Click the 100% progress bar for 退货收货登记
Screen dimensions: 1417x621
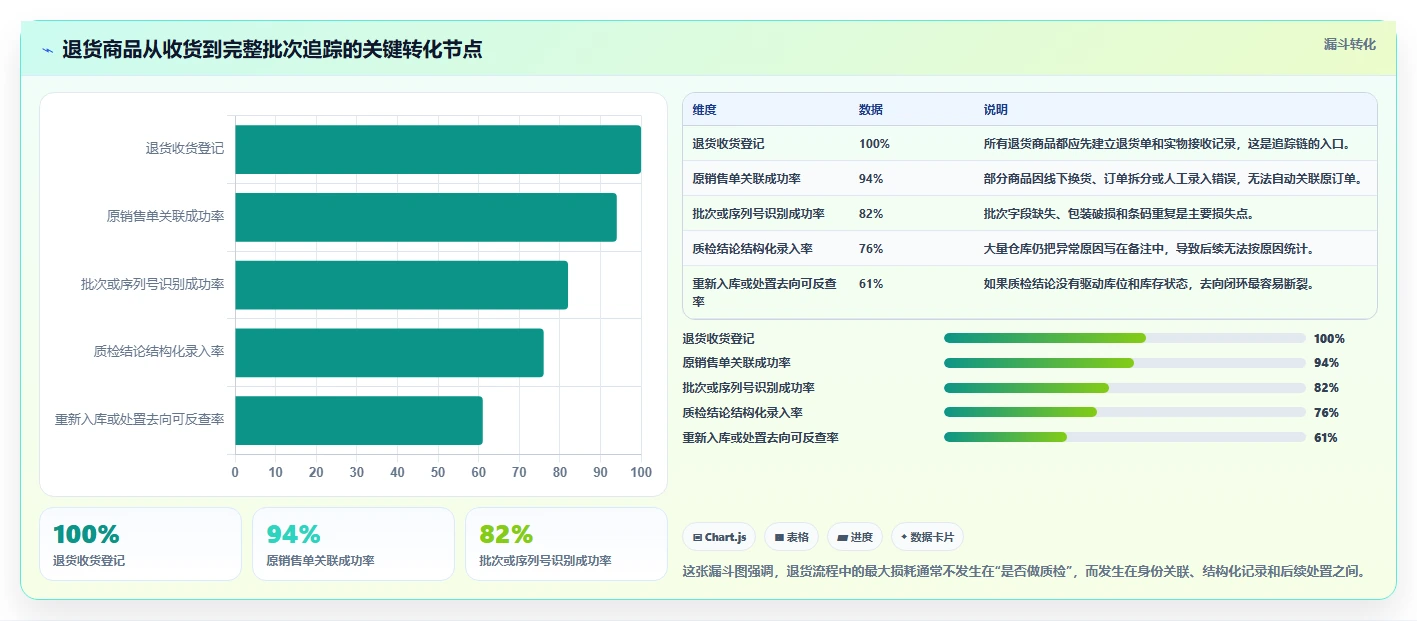pos(1125,338)
